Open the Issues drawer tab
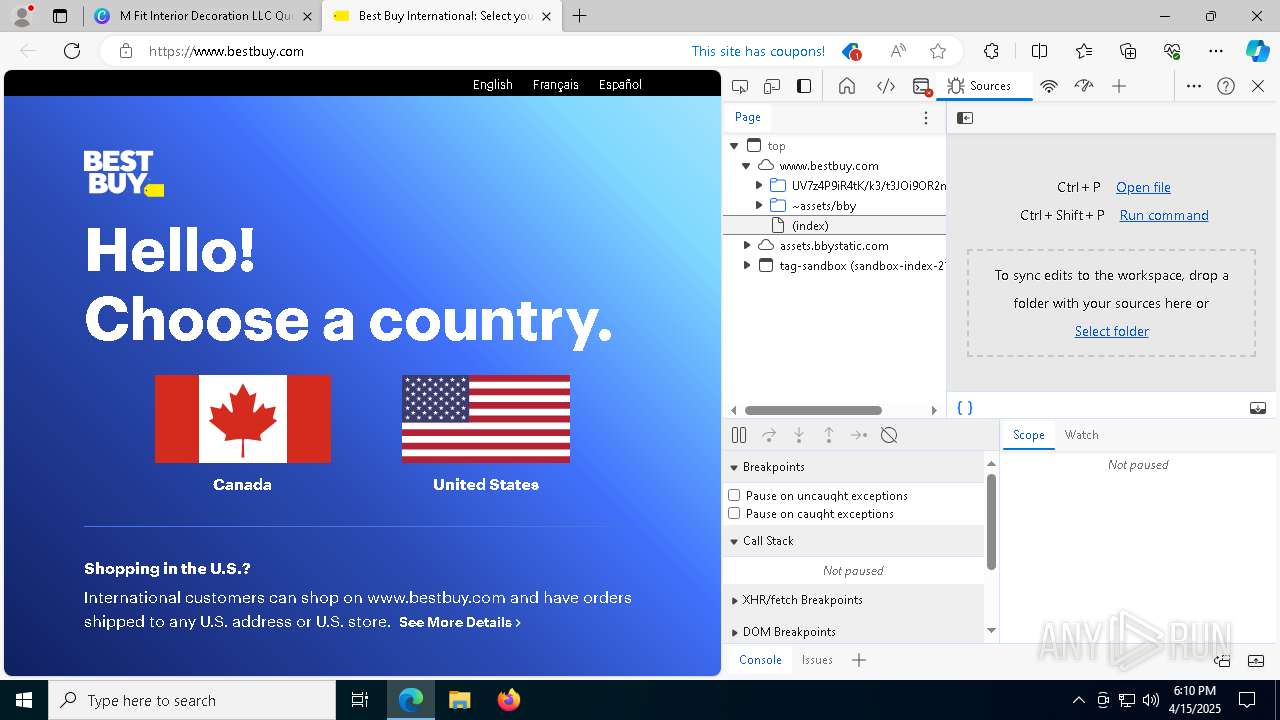This screenshot has height=720, width=1280. pyautogui.click(x=817, y=660)
